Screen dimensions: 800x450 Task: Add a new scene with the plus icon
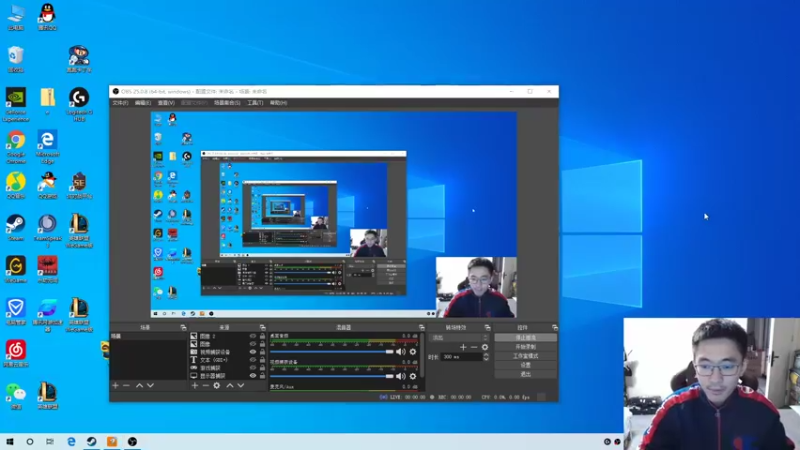tap(115, 386)
